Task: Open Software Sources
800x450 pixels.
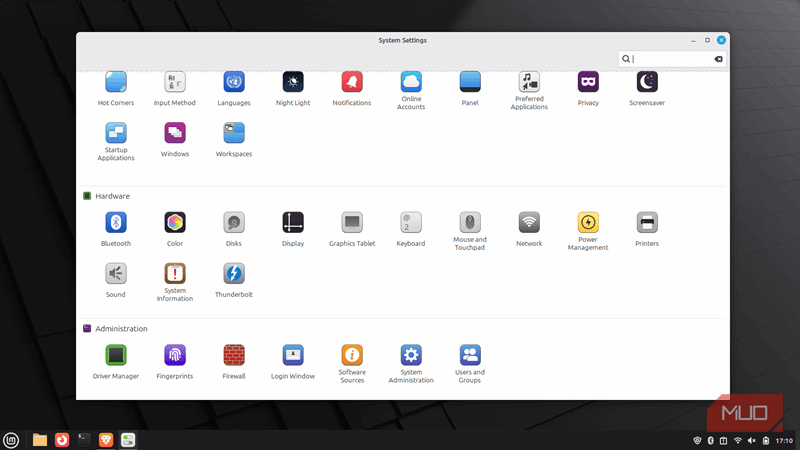Action: 352,355
